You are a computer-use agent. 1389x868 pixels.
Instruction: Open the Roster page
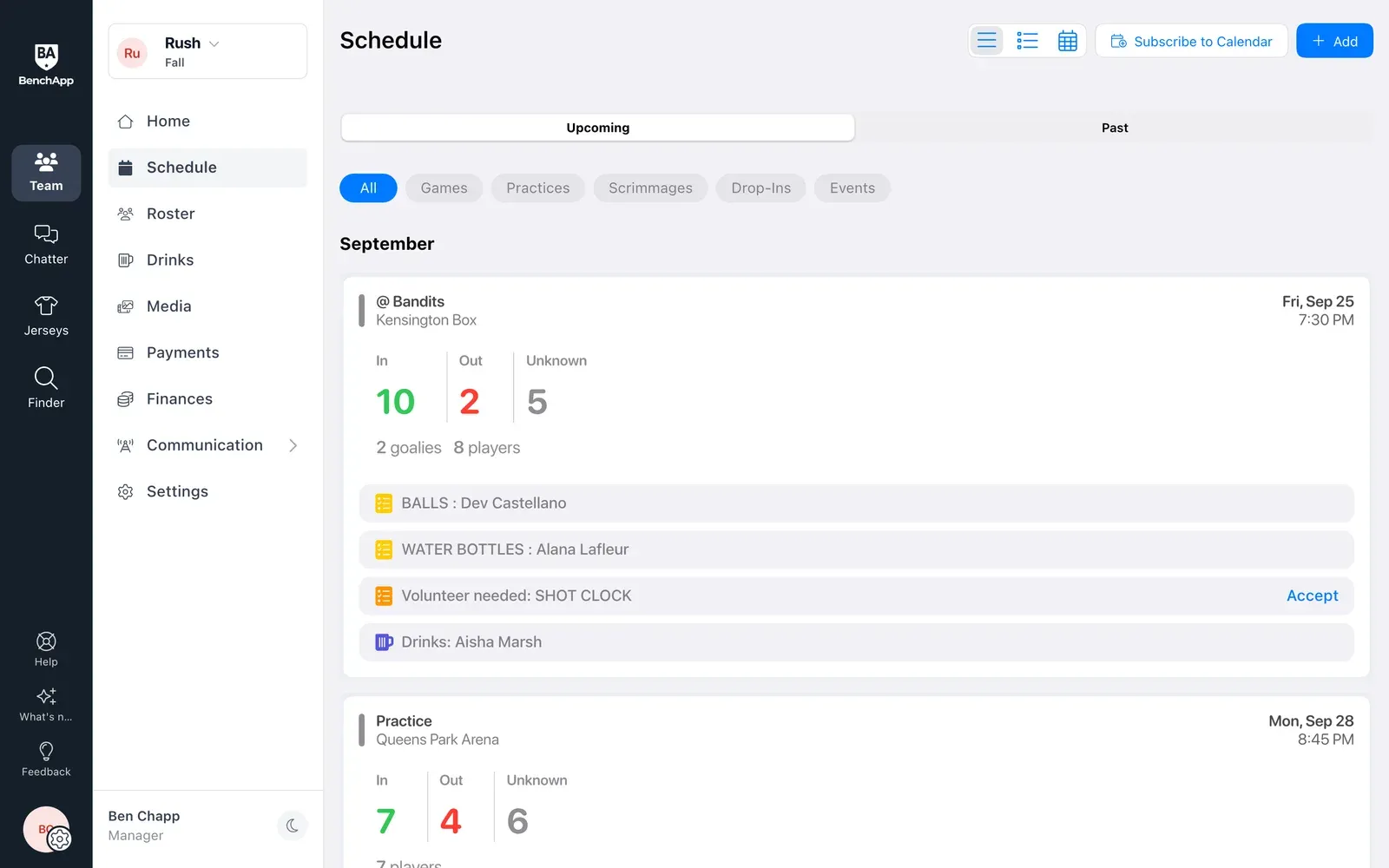pos(207,214)
